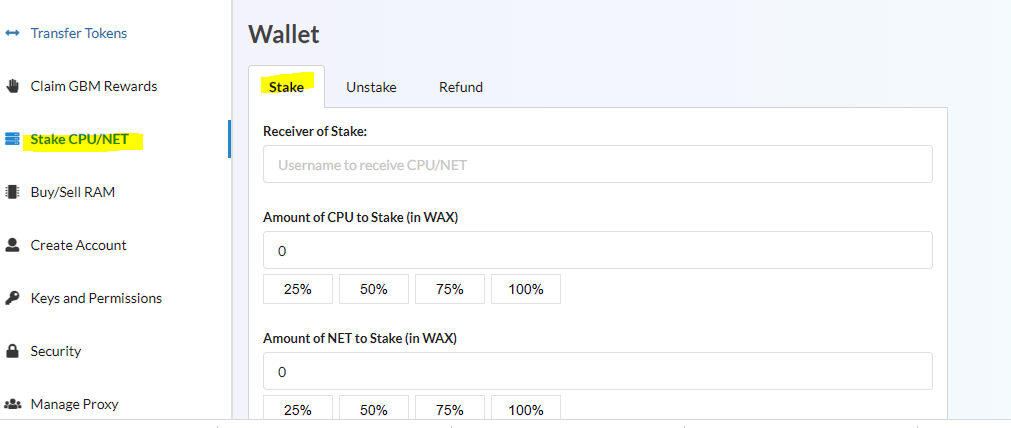Switch to the Unstake tab
Screen dimensions: 1011x428
pyautogui.click(x=371, y=87)
